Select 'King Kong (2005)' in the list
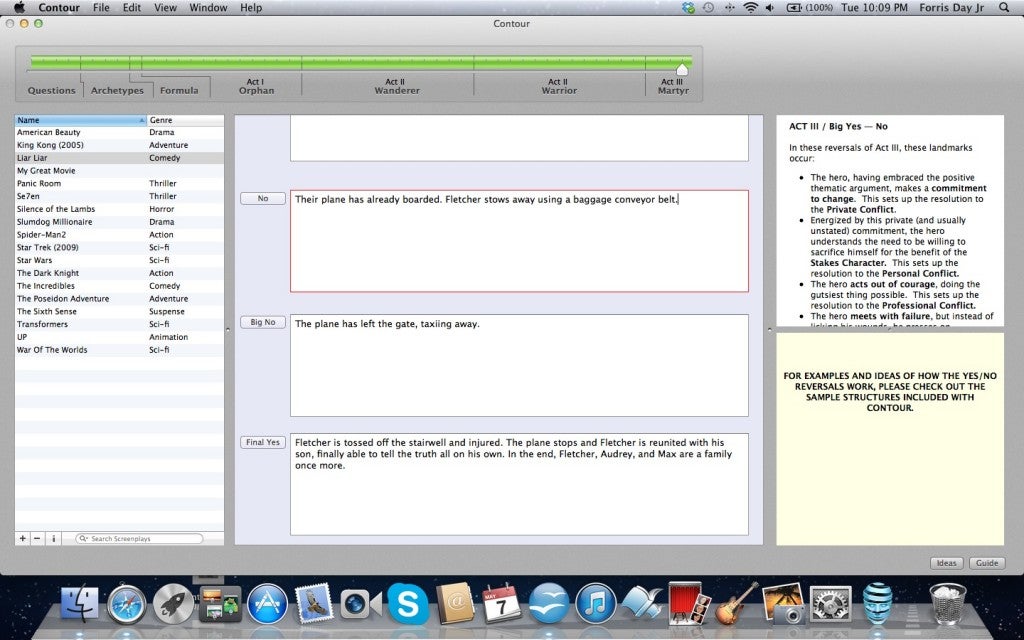The height and width of the screenshot is (640, 1024). [x=120, y=145]
